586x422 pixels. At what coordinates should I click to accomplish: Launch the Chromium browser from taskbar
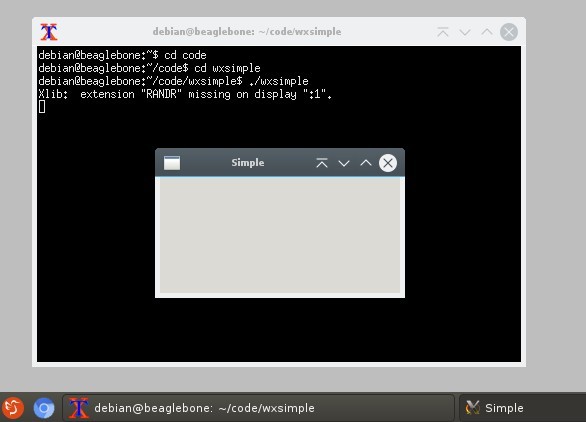(44, 408)
